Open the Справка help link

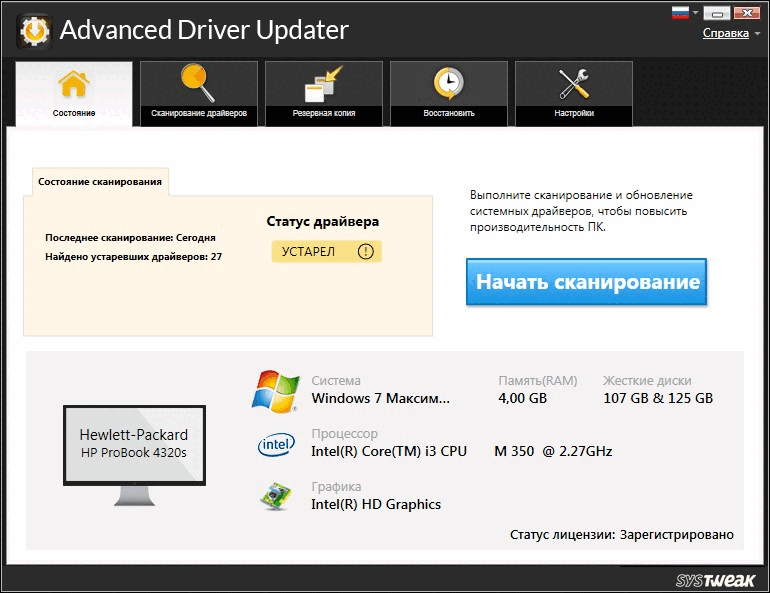(x=725, y=33)
